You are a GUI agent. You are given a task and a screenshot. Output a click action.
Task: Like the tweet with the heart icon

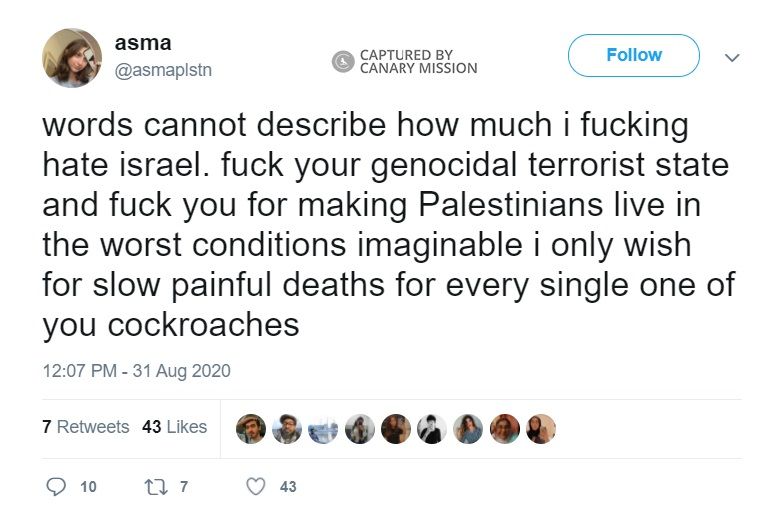[256, 487]
